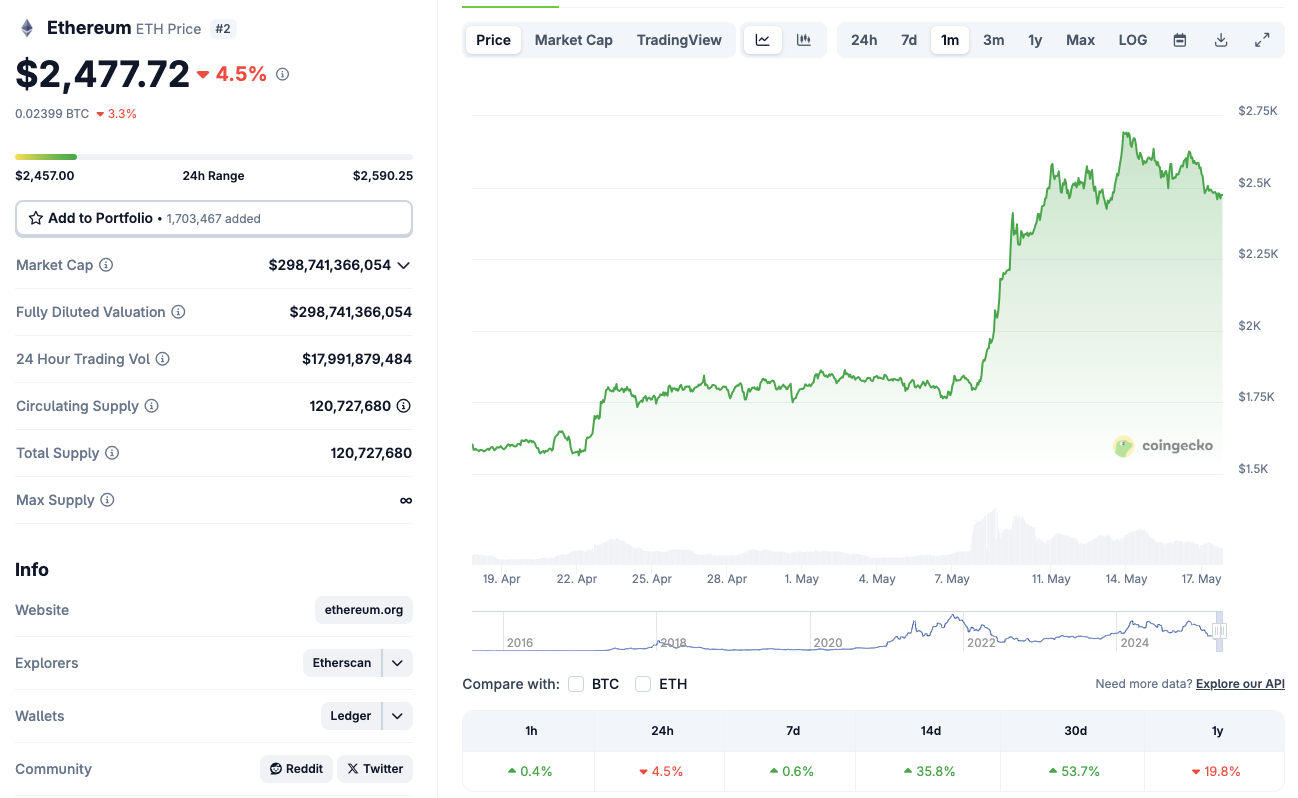Expand the Etherscan explorers dropdown arrow
Image resolution: width=1298 pixels, height=798 pixels.
(397, 663)
